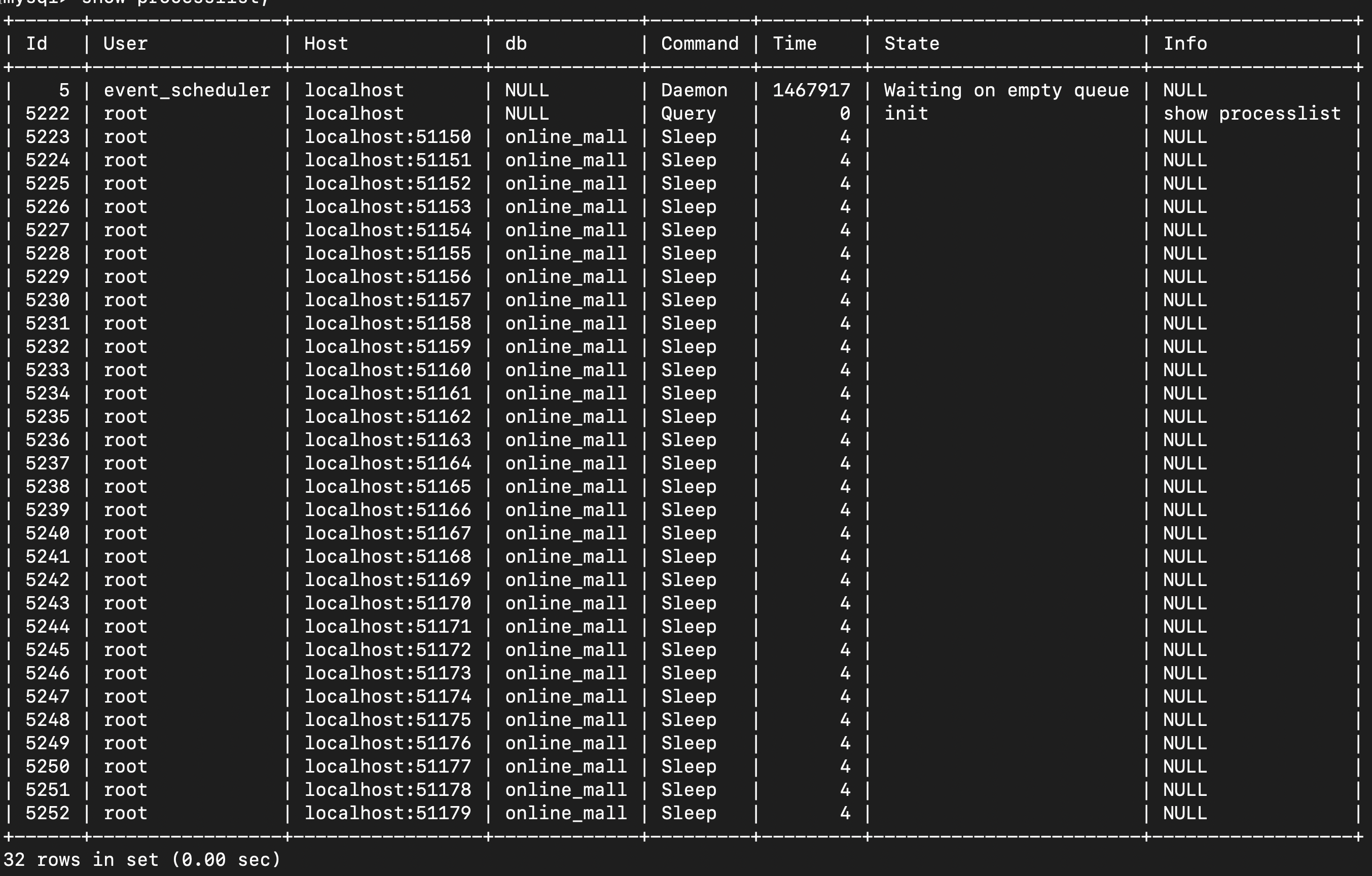The width and height of the screenshot is (1372, 876).
Task: Select process Id 5233
Action: [x=47, y=371]
